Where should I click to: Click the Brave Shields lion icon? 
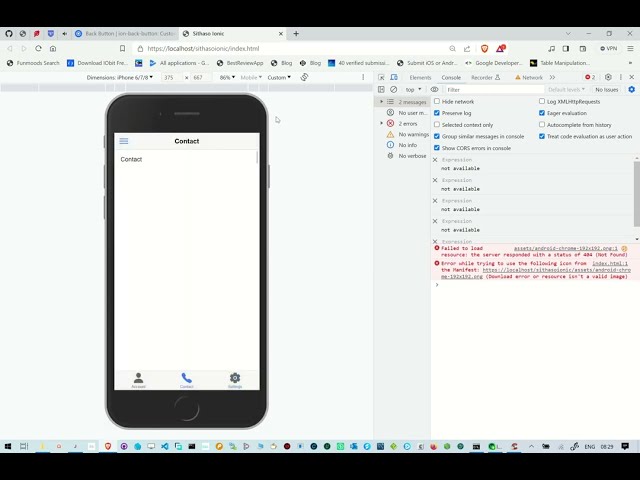pos(484,49)
